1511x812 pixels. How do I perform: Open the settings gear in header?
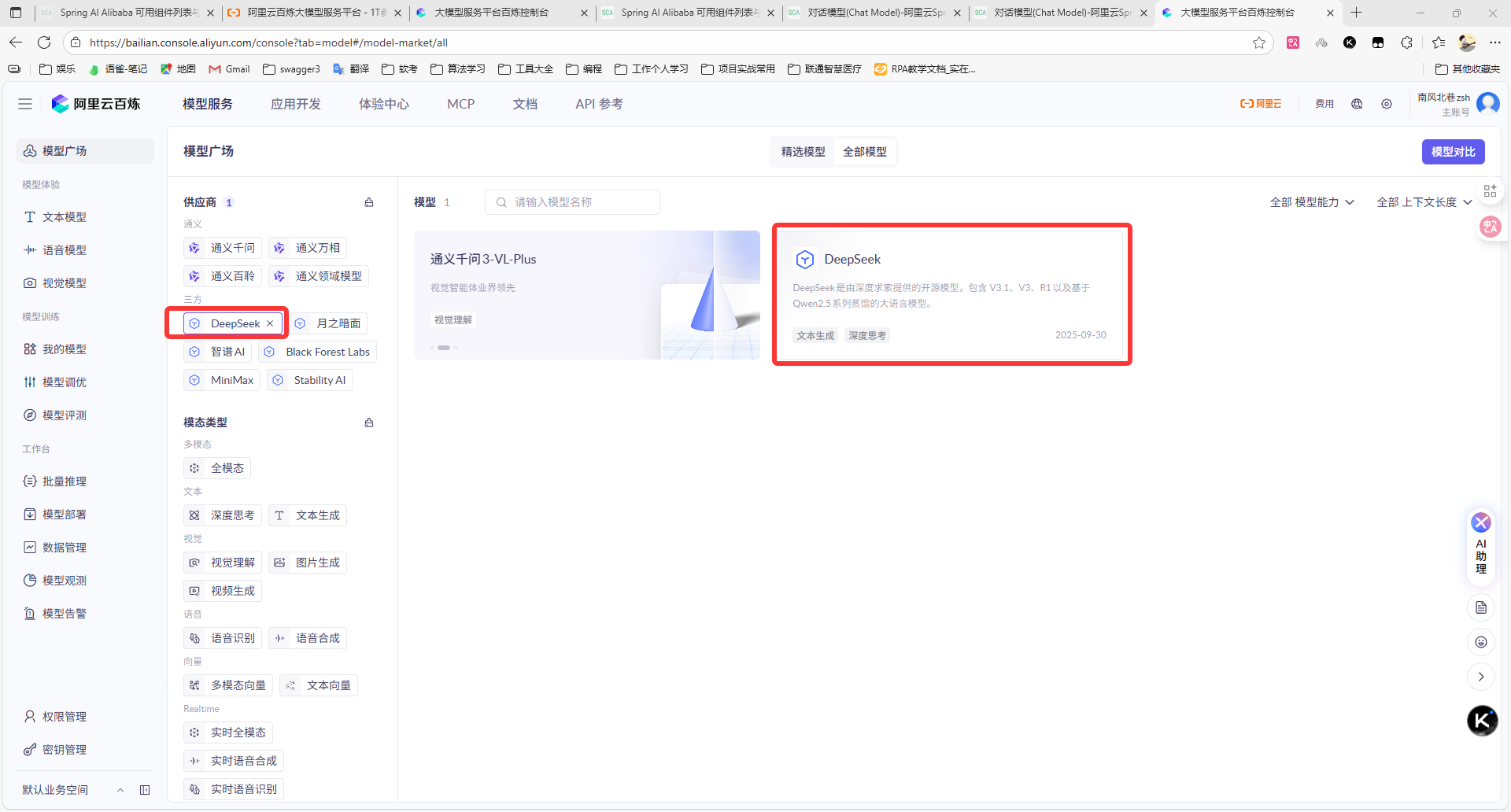click(x=1387, y=104)
